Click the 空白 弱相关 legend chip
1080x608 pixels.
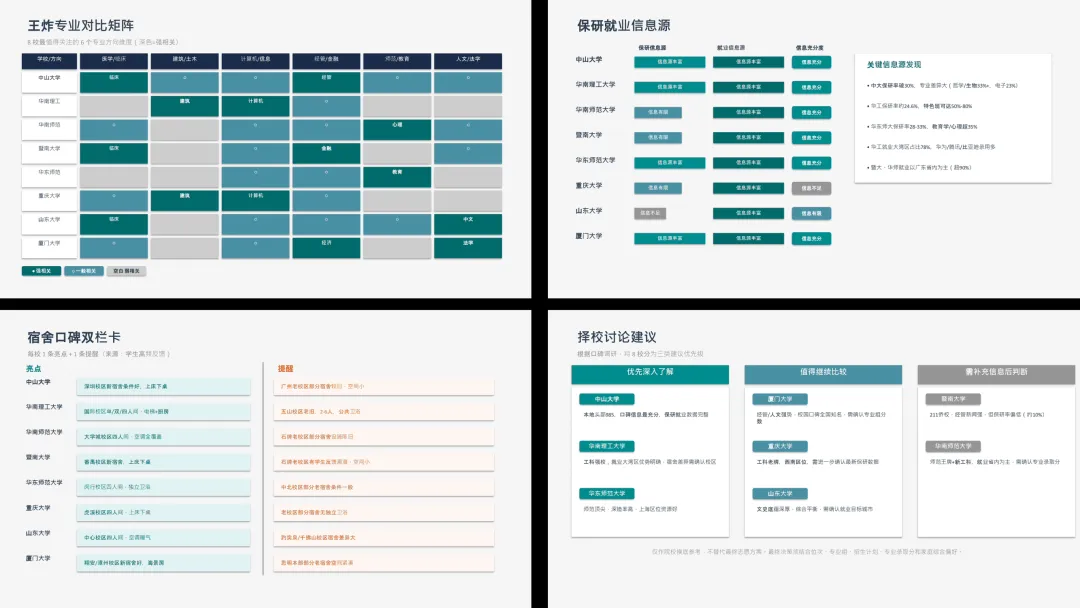tap(126, 271)
